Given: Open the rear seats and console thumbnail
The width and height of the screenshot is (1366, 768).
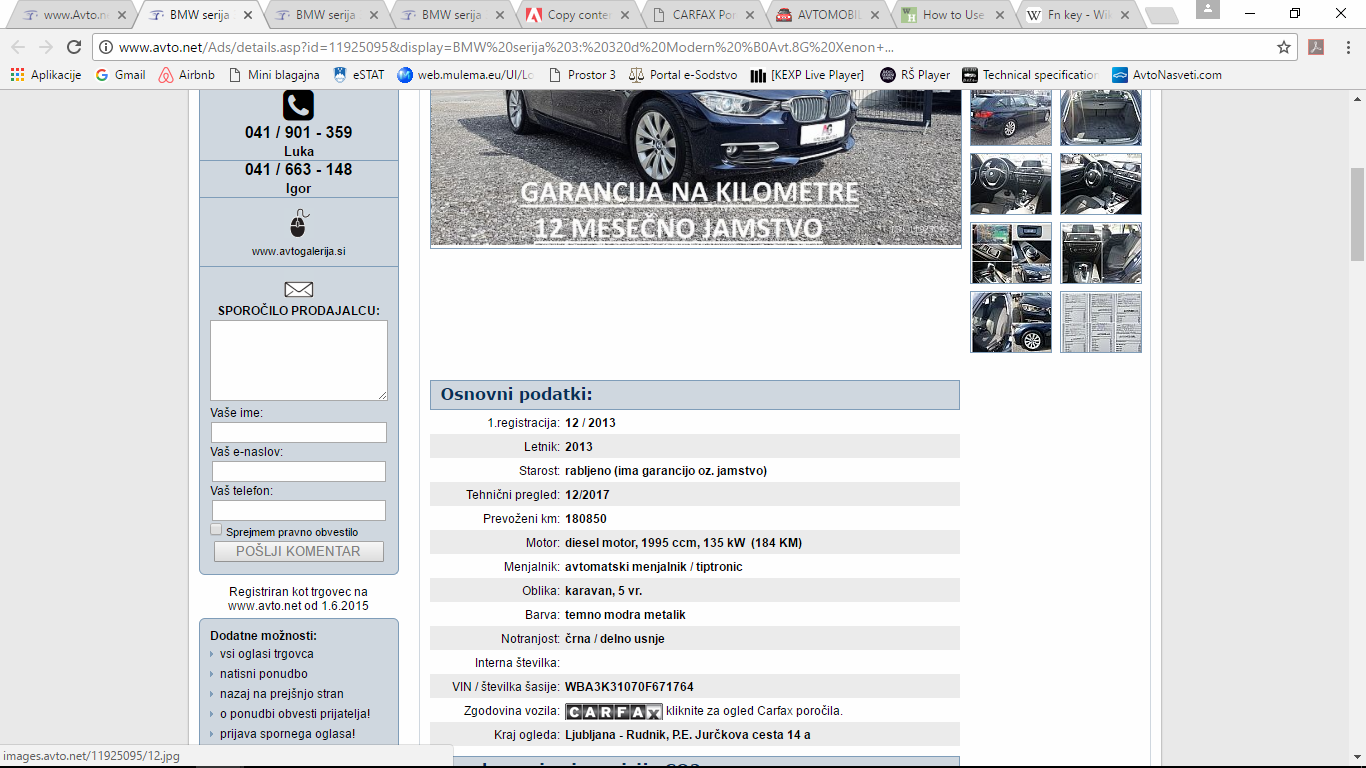Looking at the screenshot, I should pyautogui.click(x=1101, y=253).
